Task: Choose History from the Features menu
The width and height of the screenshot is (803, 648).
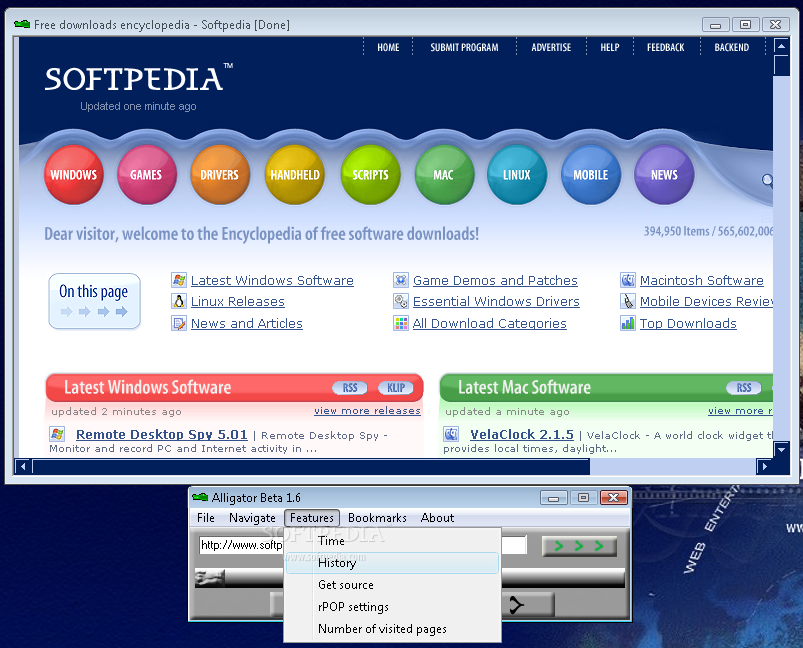Action: [392, 563]
